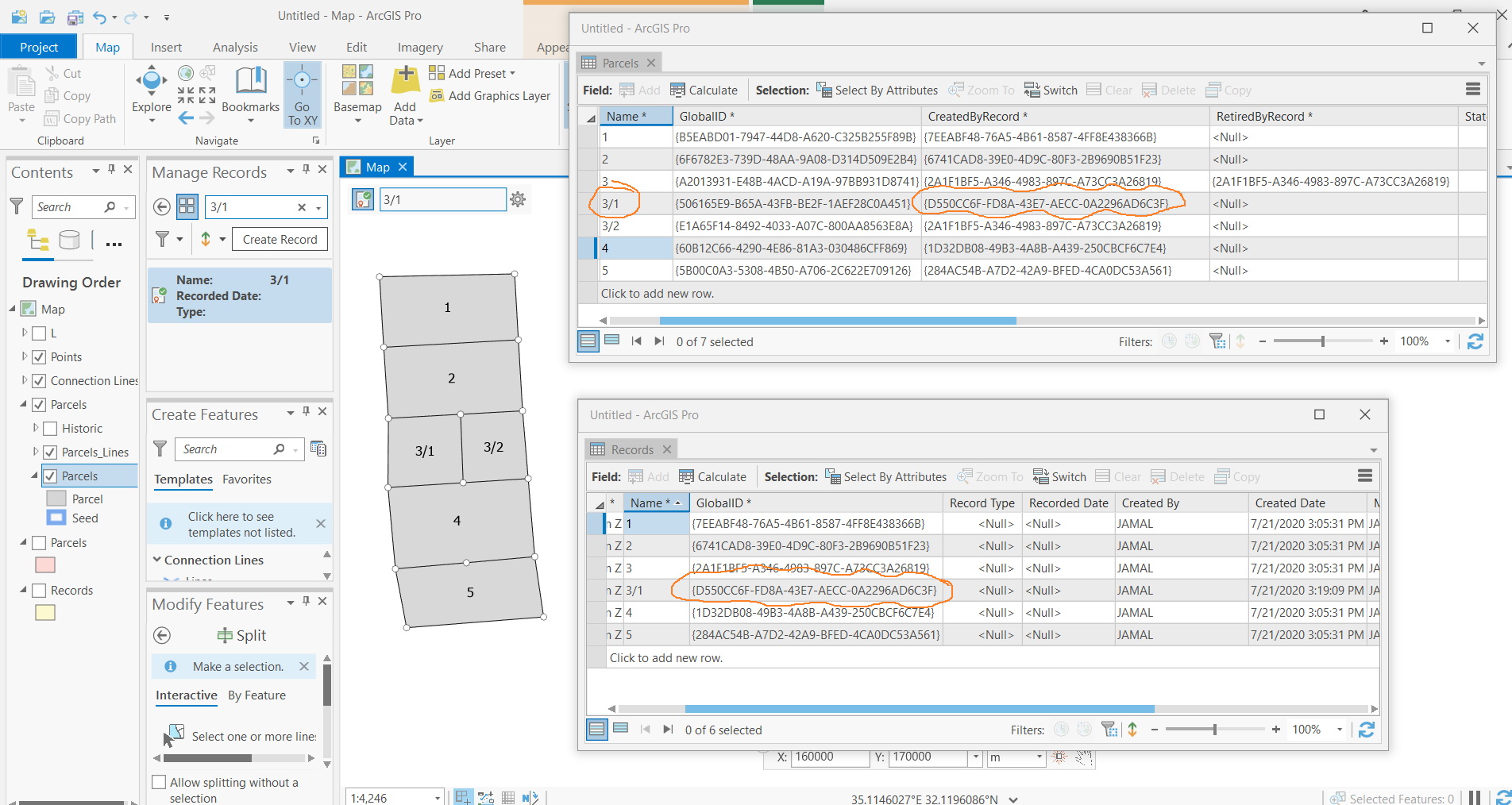Click the Manage Templates icon in Create Features
Screen dimensions: 1512x805
click(318, 449)
